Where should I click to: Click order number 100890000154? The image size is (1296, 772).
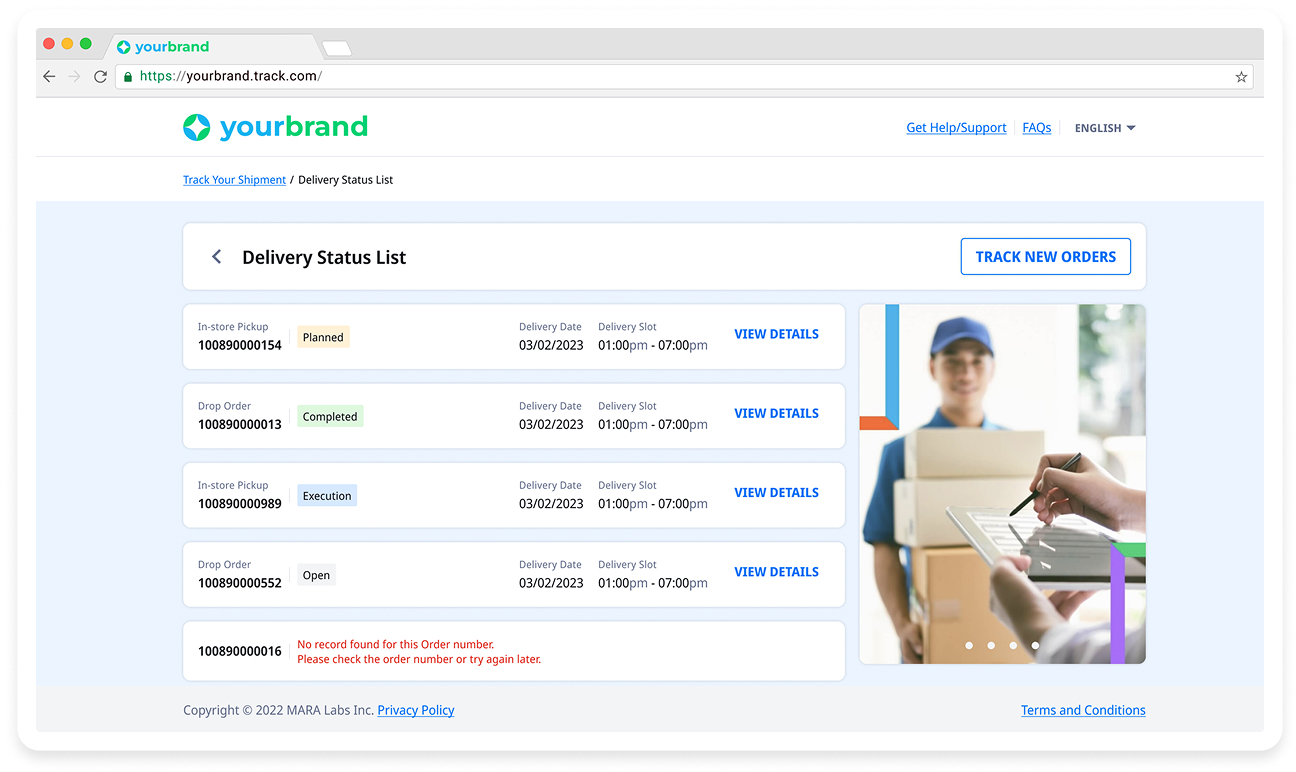[x=240, y=345]
